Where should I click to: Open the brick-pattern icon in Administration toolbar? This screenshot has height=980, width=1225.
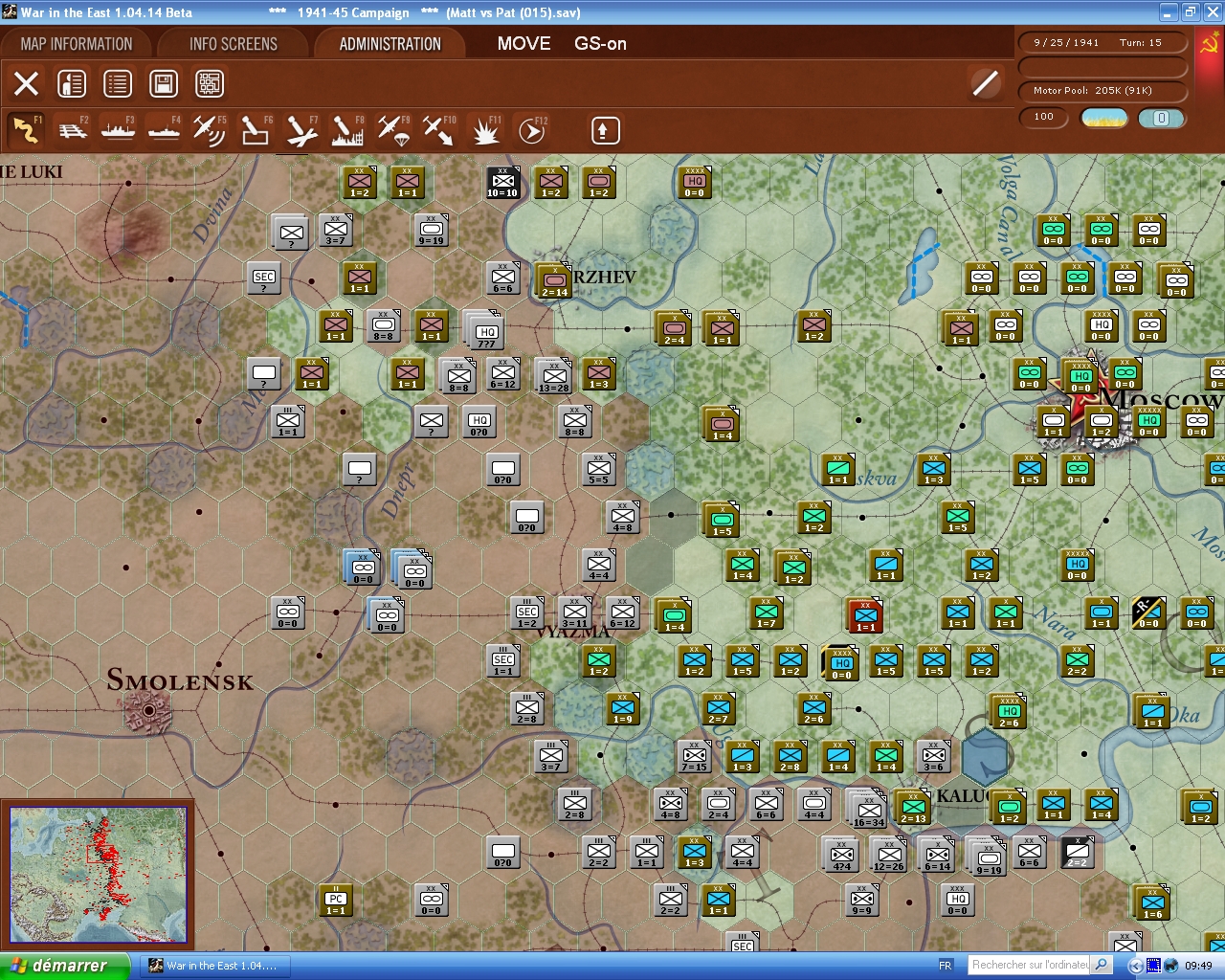pos(210,83)
